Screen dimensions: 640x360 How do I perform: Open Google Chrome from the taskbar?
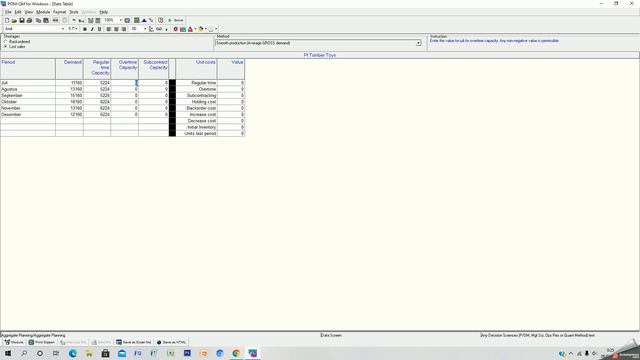coord(236,353)
